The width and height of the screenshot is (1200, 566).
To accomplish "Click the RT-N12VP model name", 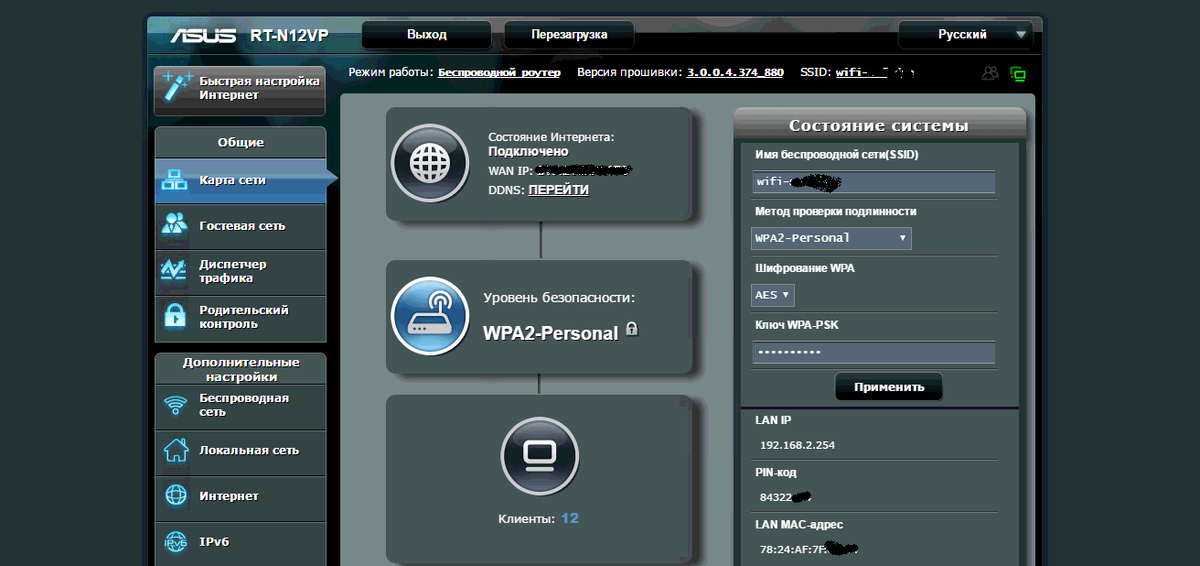I will click(289, 36).
